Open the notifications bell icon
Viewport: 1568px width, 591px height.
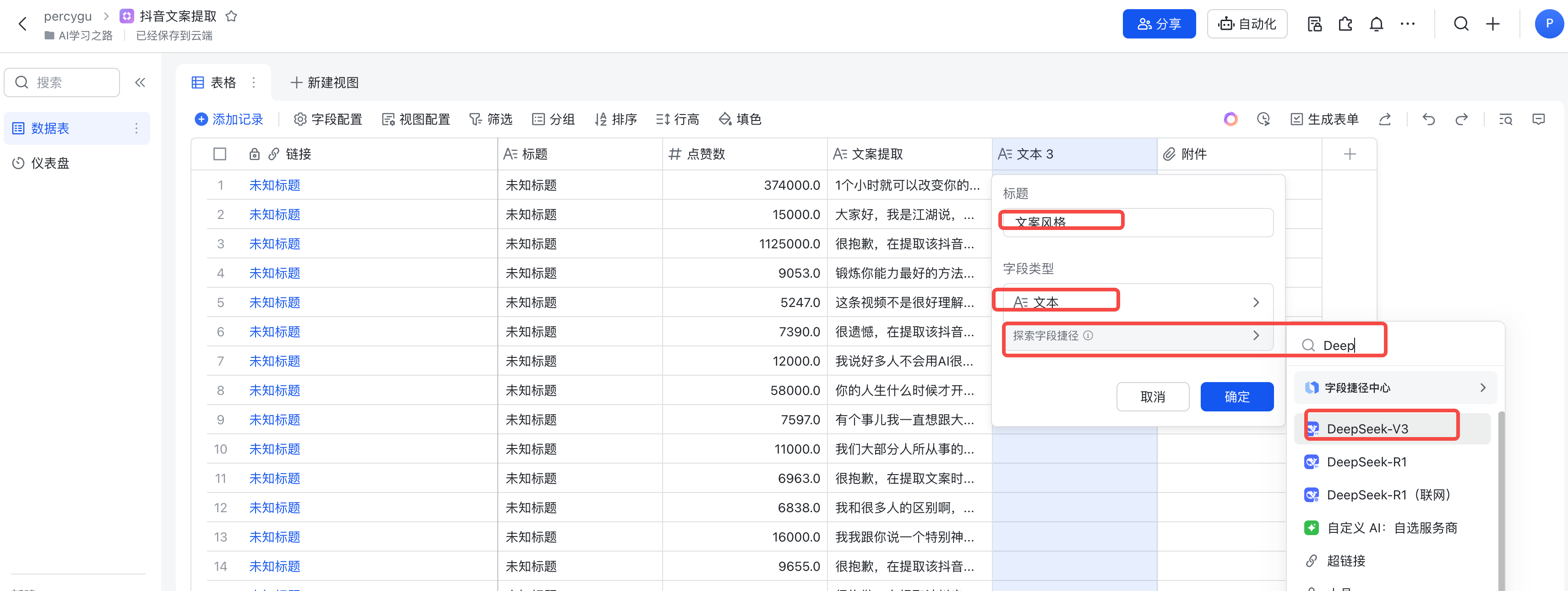[1376, 24]
